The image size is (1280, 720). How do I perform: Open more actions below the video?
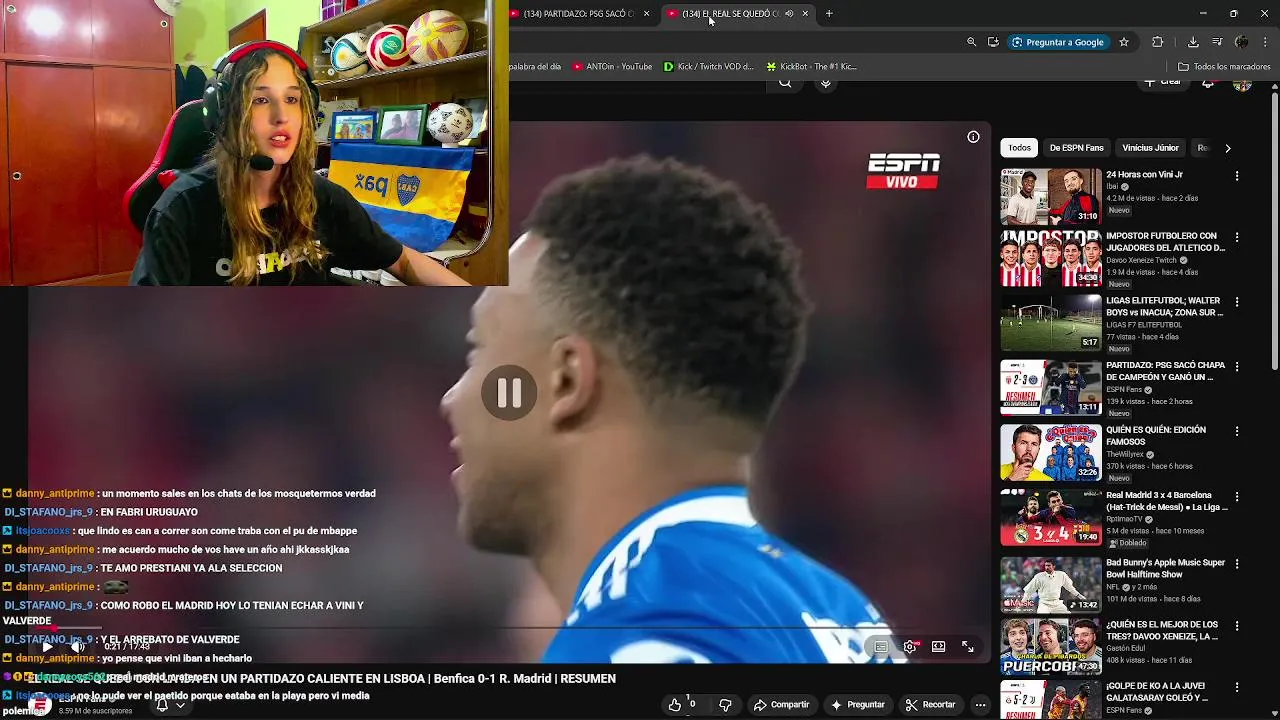[x=981, y=705]
